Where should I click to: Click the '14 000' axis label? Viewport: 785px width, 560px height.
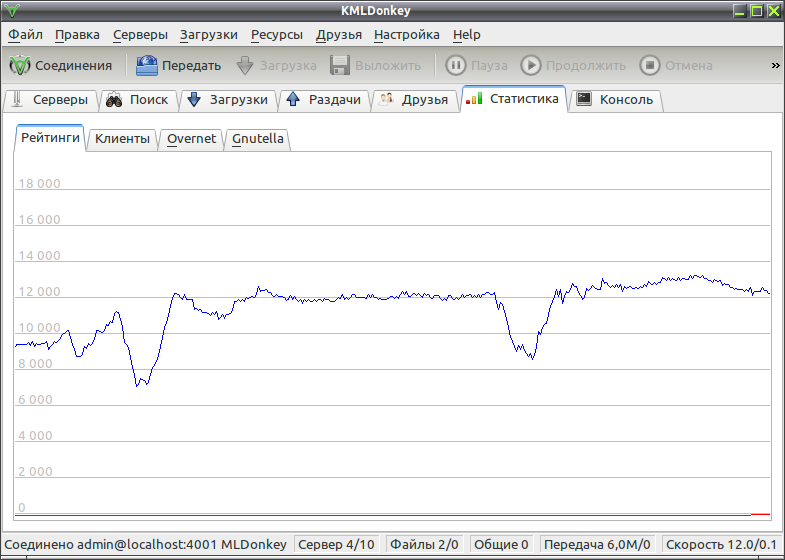click(39, 256)
